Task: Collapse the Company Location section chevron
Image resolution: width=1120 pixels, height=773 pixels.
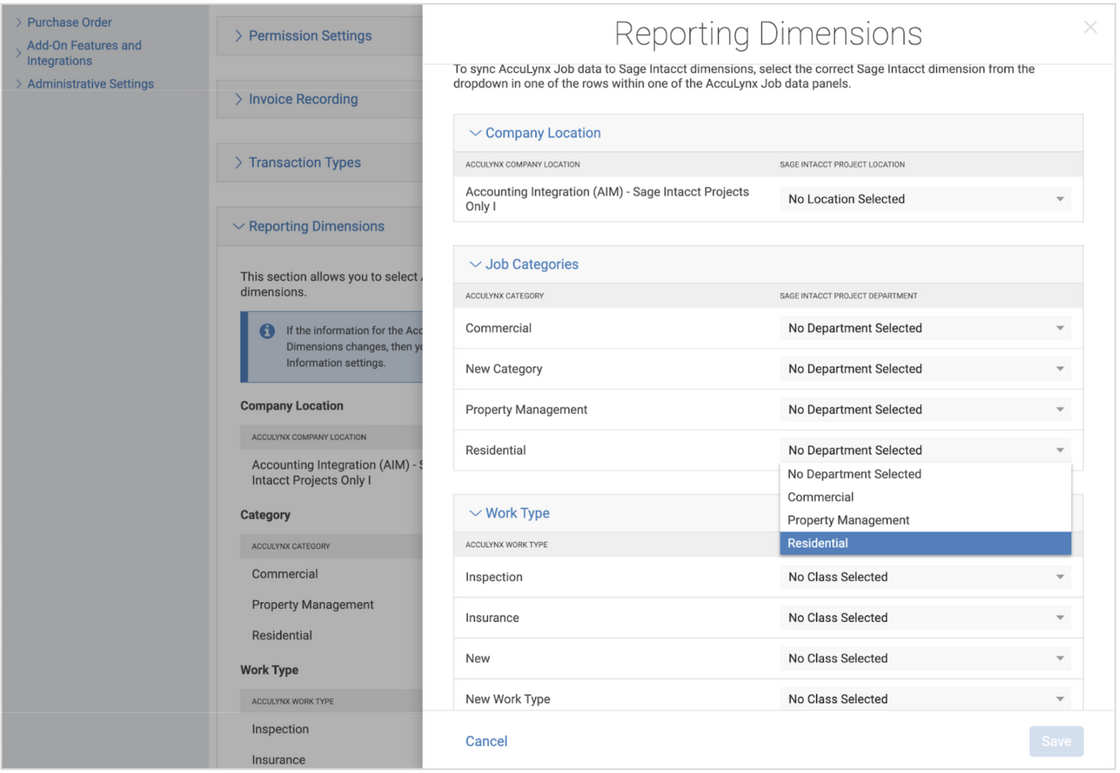Action: [475, 133]
